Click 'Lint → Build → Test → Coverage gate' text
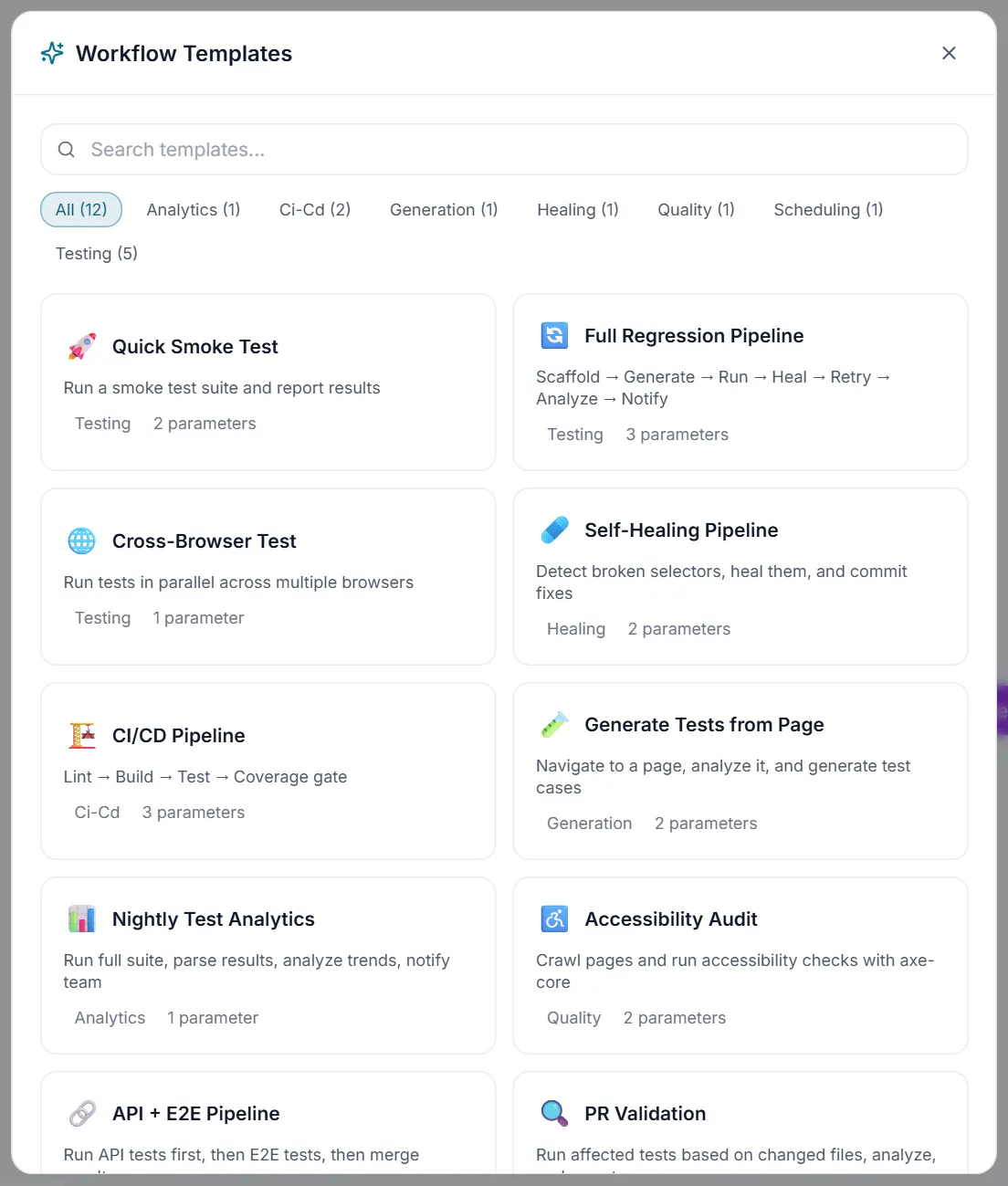Image resolution: width=1008 pixels, height=1186 pixels. coord(205,777)
